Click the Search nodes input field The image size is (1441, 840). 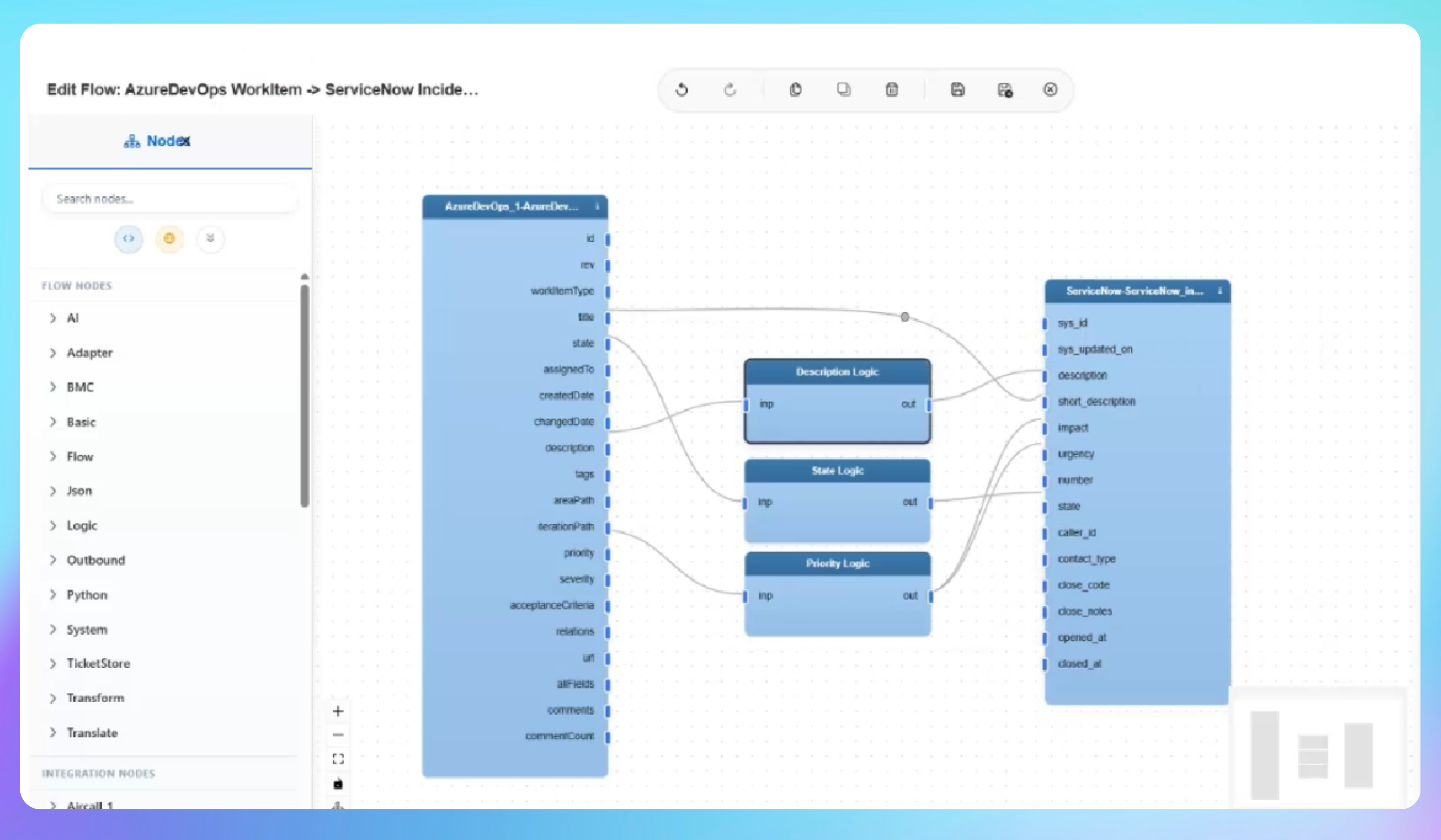pos(169,199)
